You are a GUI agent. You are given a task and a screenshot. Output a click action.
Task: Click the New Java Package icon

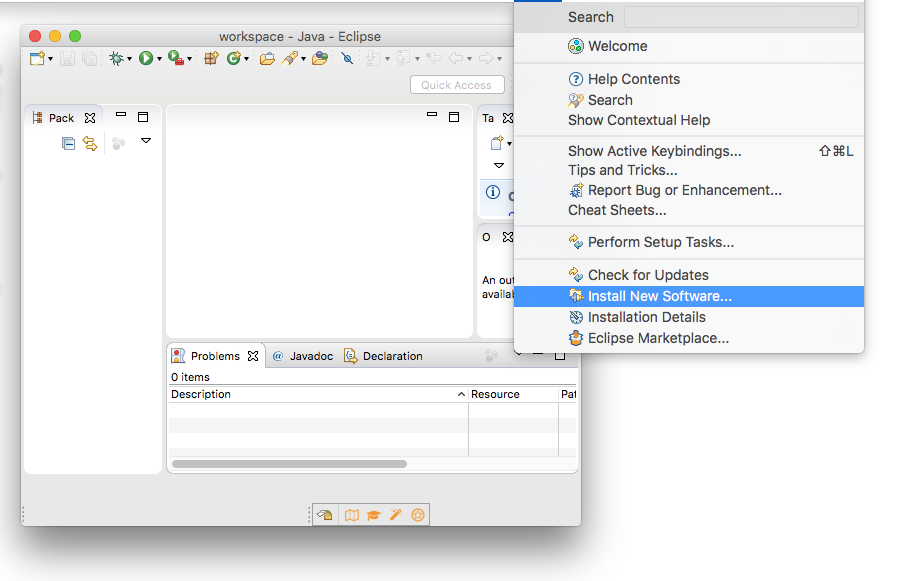[211, 59]
